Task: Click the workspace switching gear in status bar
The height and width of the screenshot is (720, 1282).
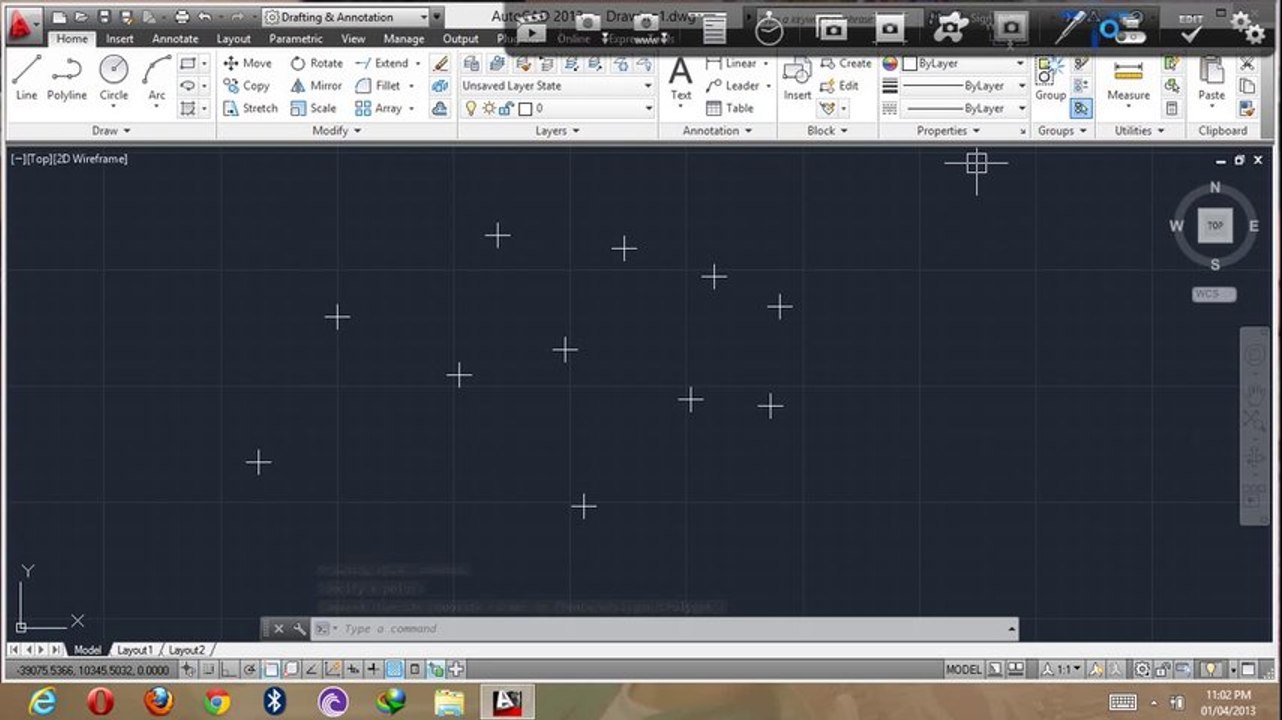Action: [1142, 669]
